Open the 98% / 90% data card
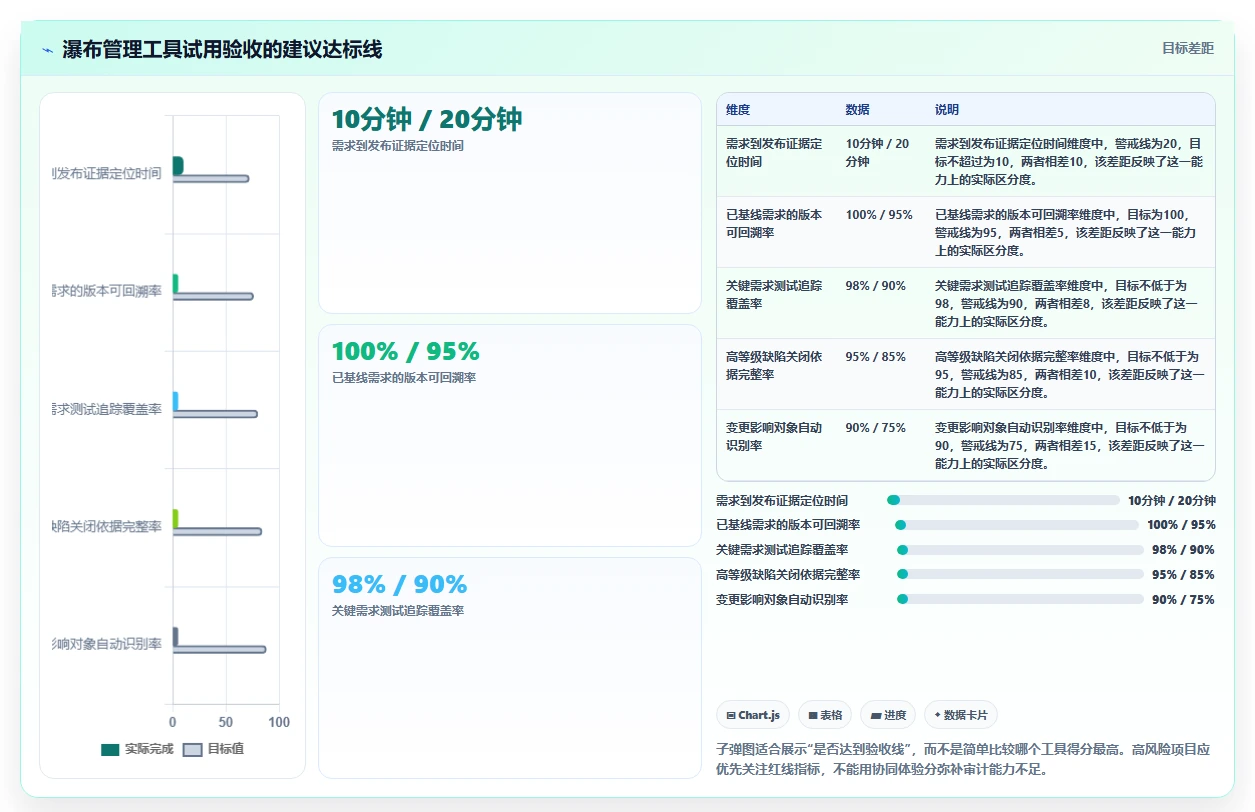 (x=510, y=667)
